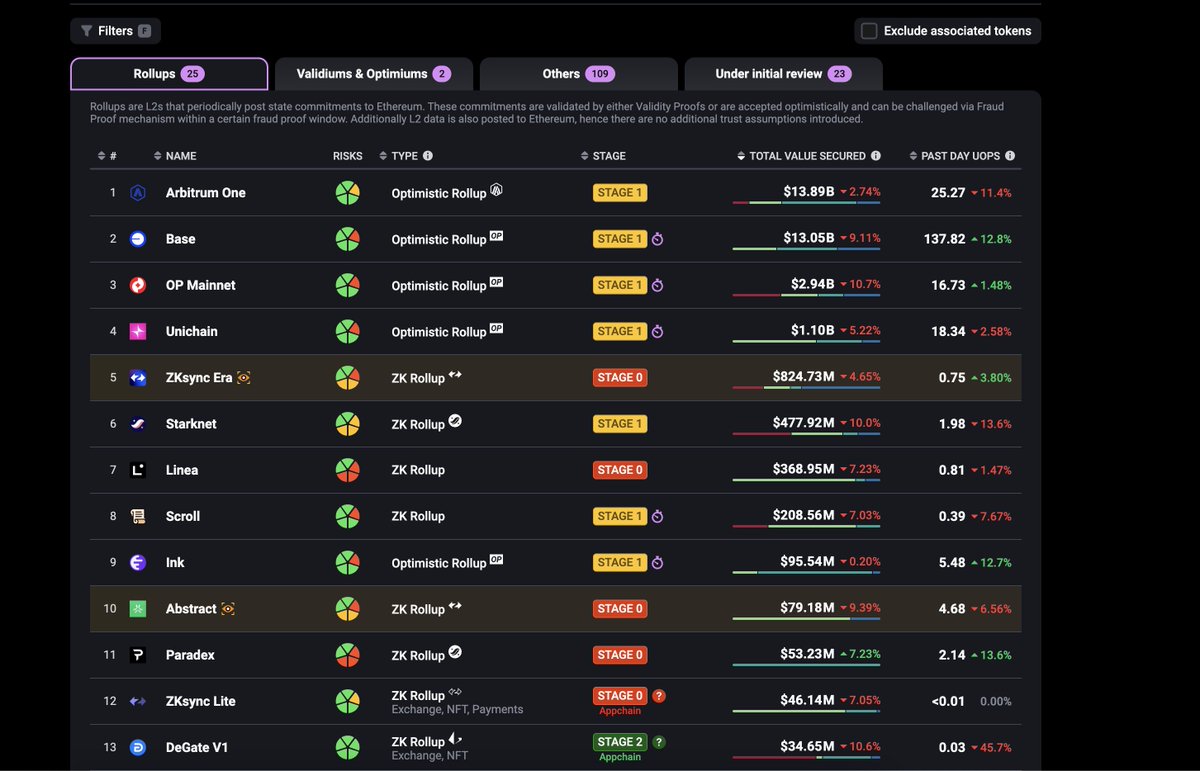1200x771 pixels.
Task: Click Starknet value breakdown bar
Action: coord(807,434)
